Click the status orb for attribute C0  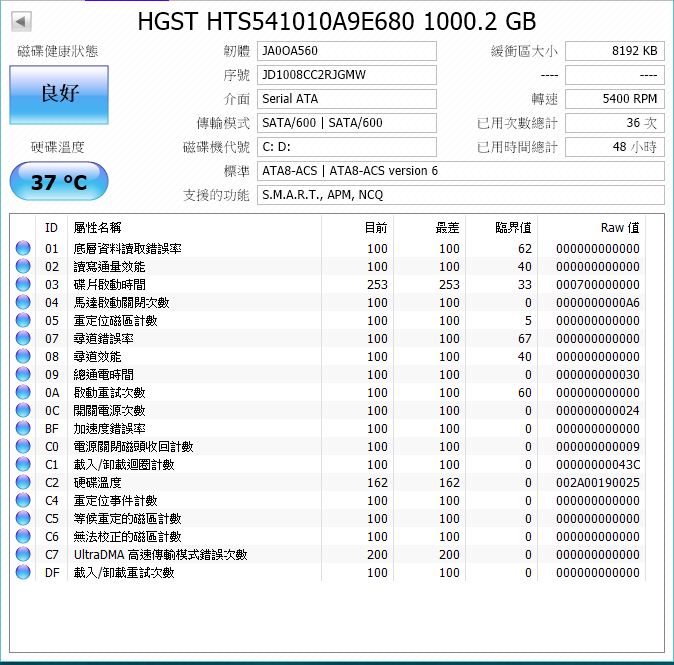point(23,447)
